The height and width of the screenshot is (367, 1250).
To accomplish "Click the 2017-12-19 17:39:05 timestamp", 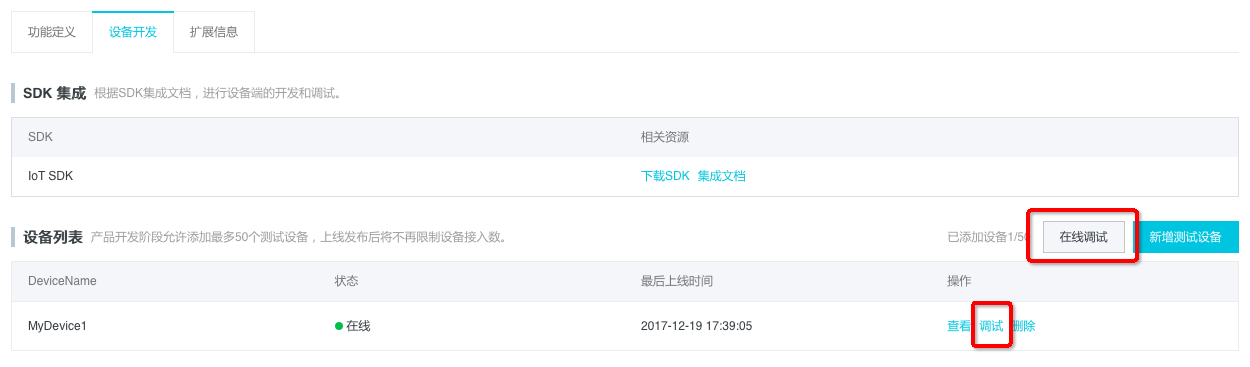I will pos(696,326).
